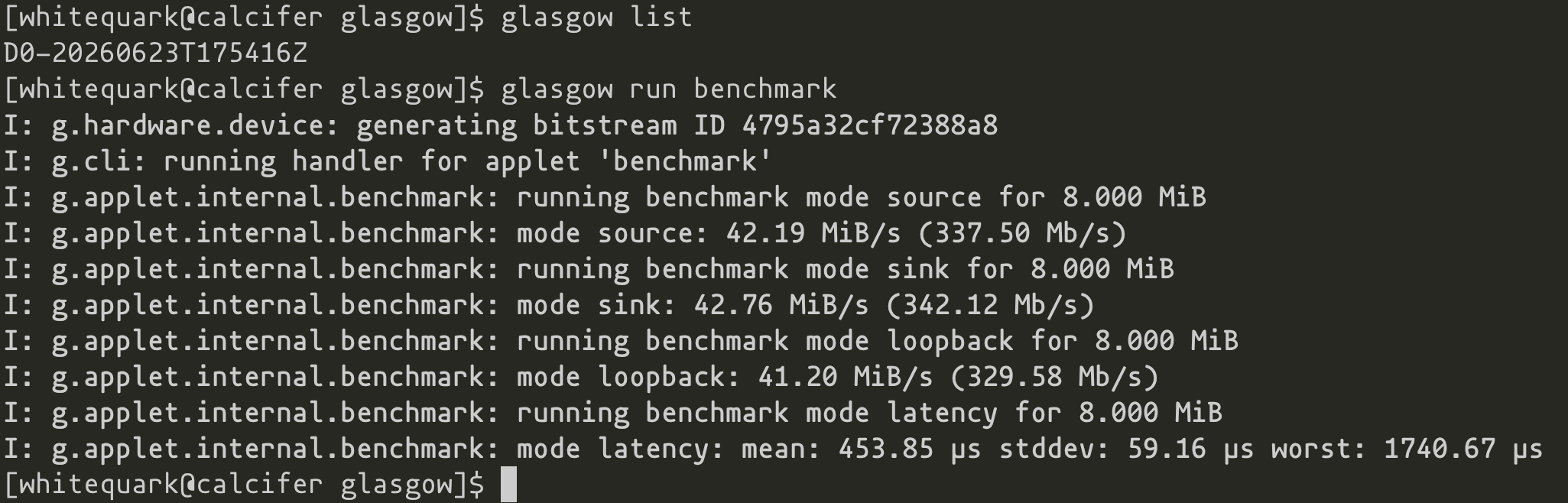The image size is (1568, 503).
Task: Click the last prompt '[whitequark@calcifer glasgow]$'
Action: (244, 485)
